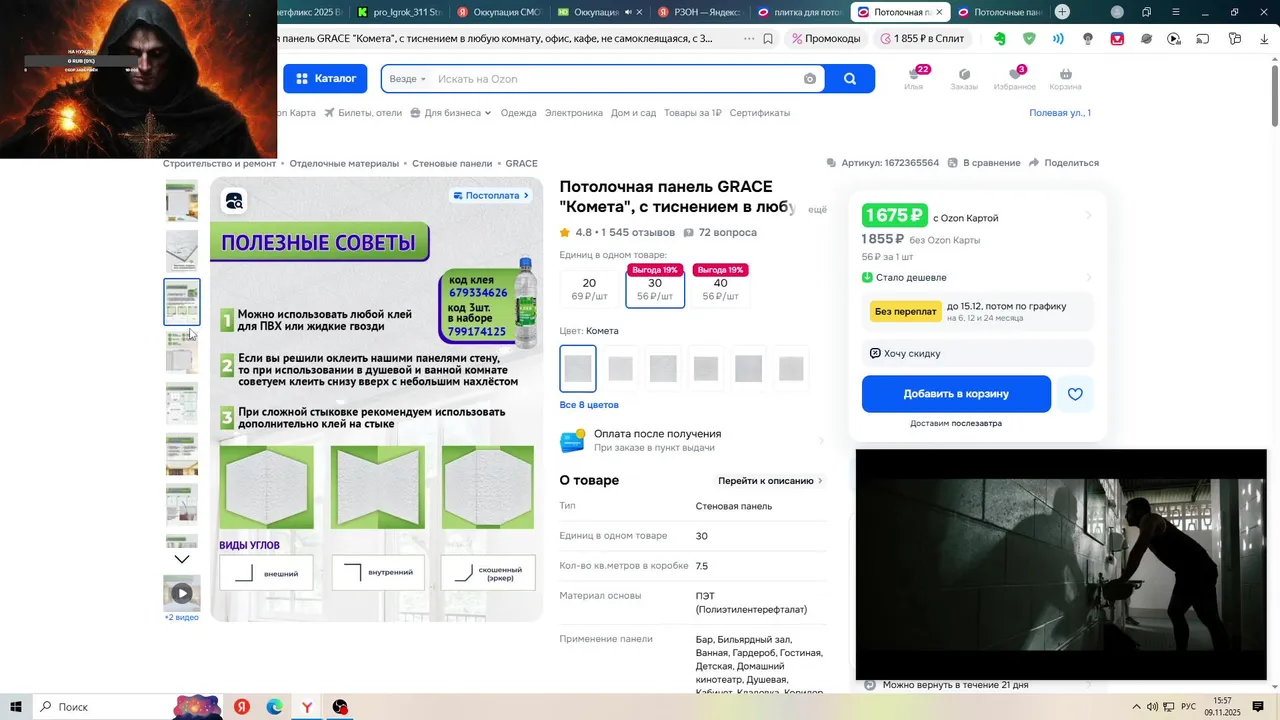This screenshot has width=1280, height=720.
Task: Open browser downloads arrow icon
Action: [x=1264, y=39]
